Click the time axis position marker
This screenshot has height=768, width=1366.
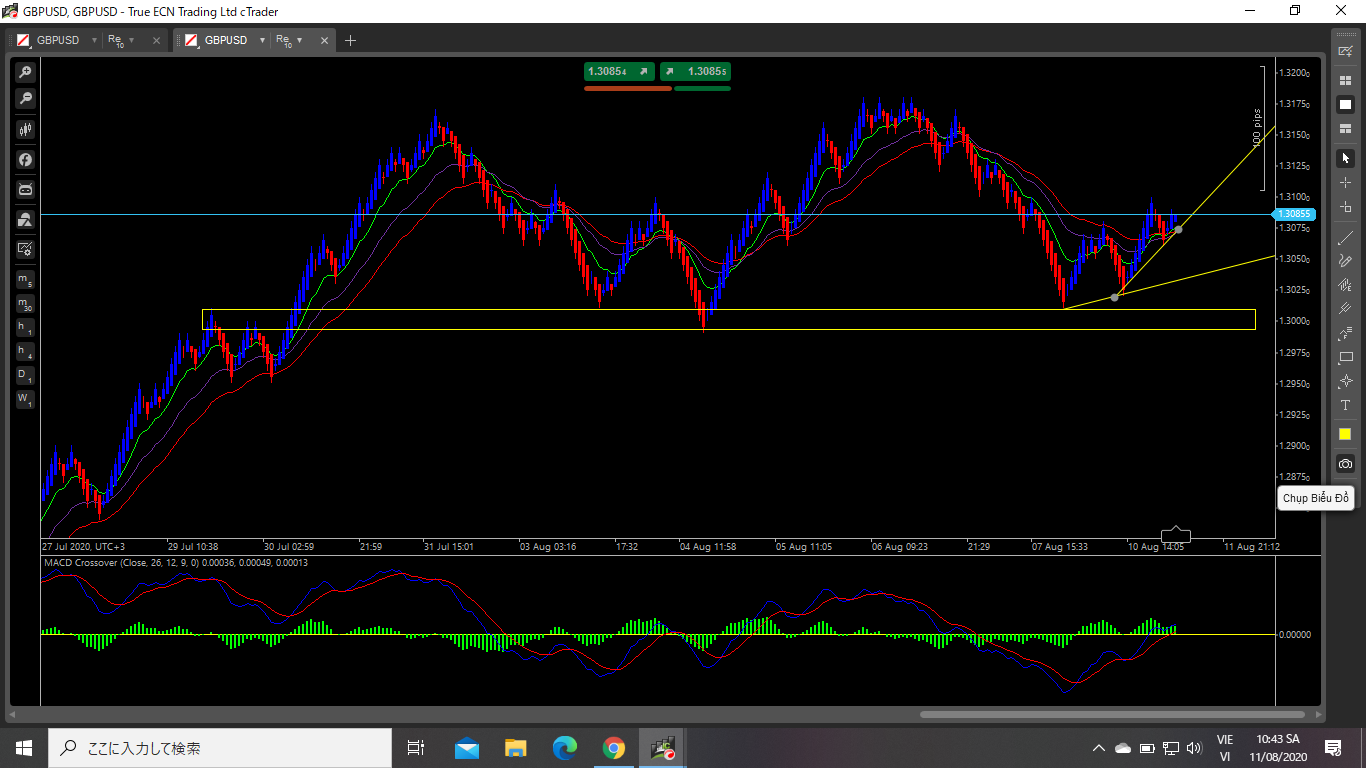click(x=1175, y=534)
